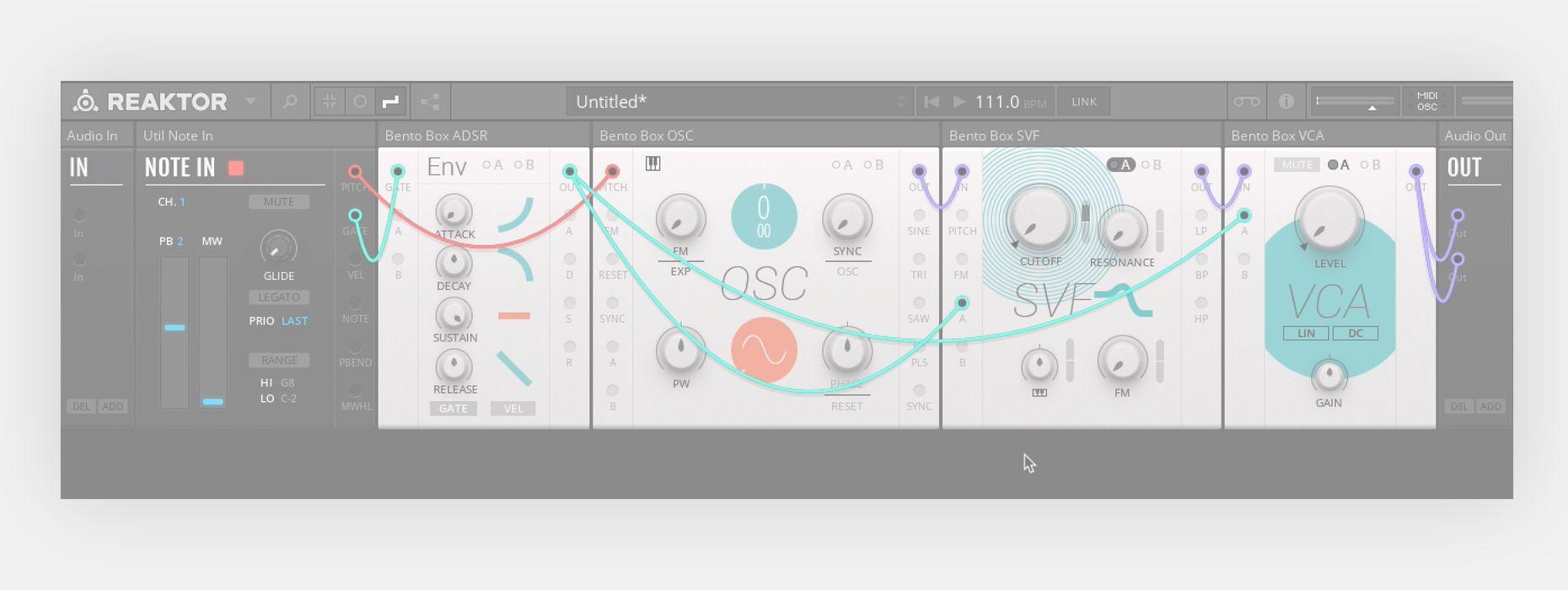The image size is (1568, 590).
Task: Toggle the VEL button on ADSR
Action: (x=513, y=409)
